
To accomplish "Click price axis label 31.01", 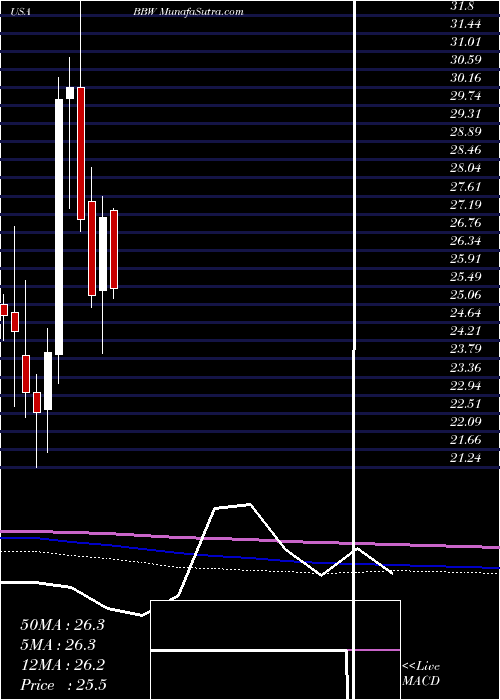I will [x=466, y=42].
